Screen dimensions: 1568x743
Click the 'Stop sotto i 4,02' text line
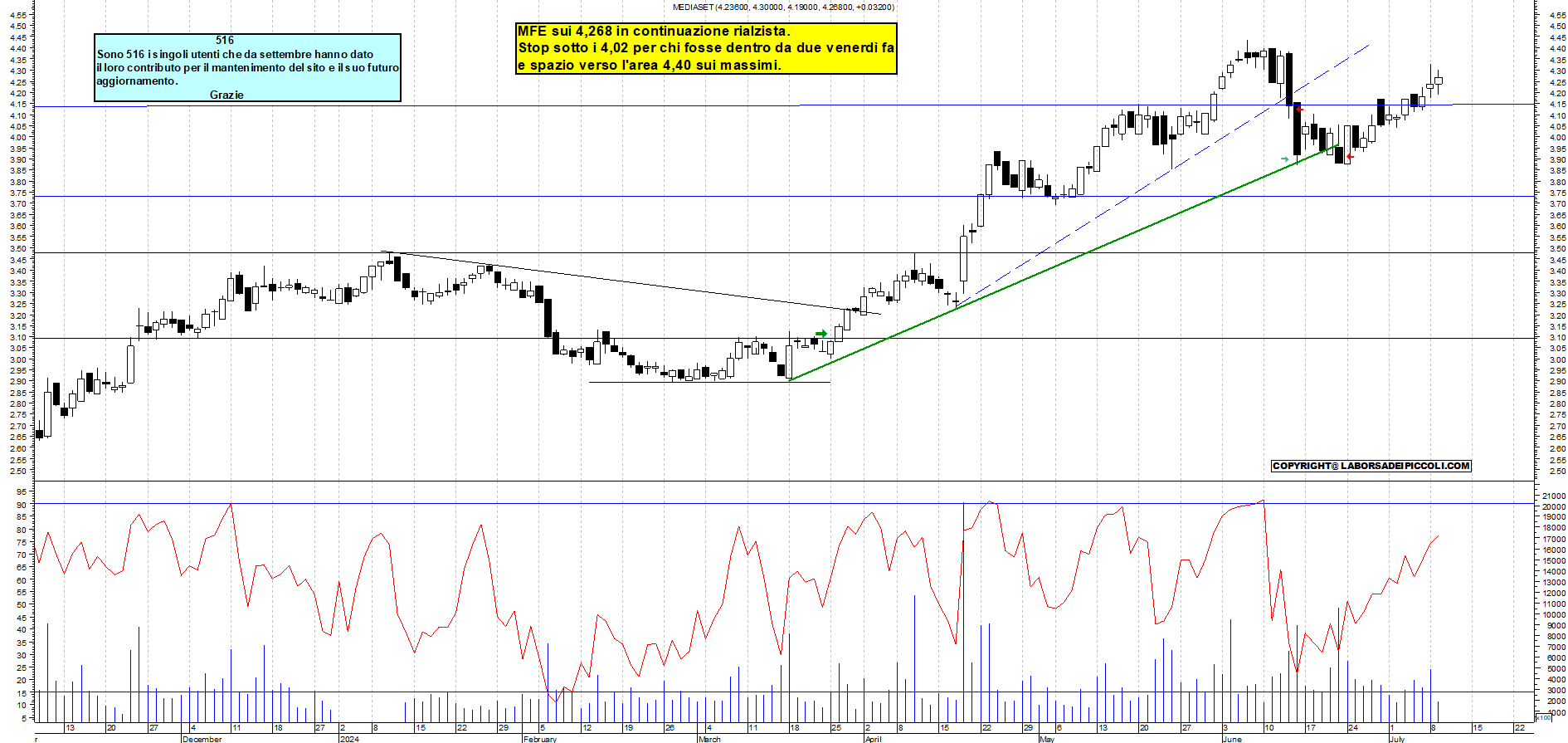[x=706, y=48]
